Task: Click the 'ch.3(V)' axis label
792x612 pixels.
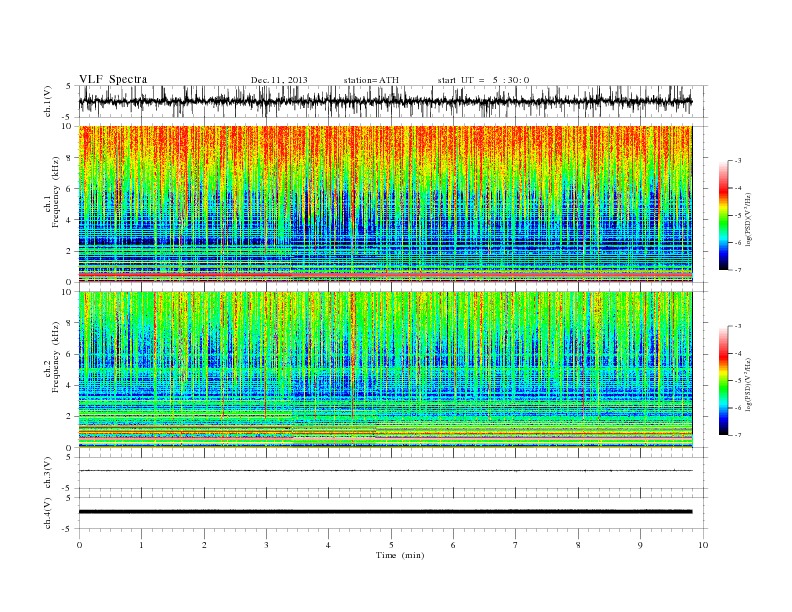Action: (x=48, y=472)
